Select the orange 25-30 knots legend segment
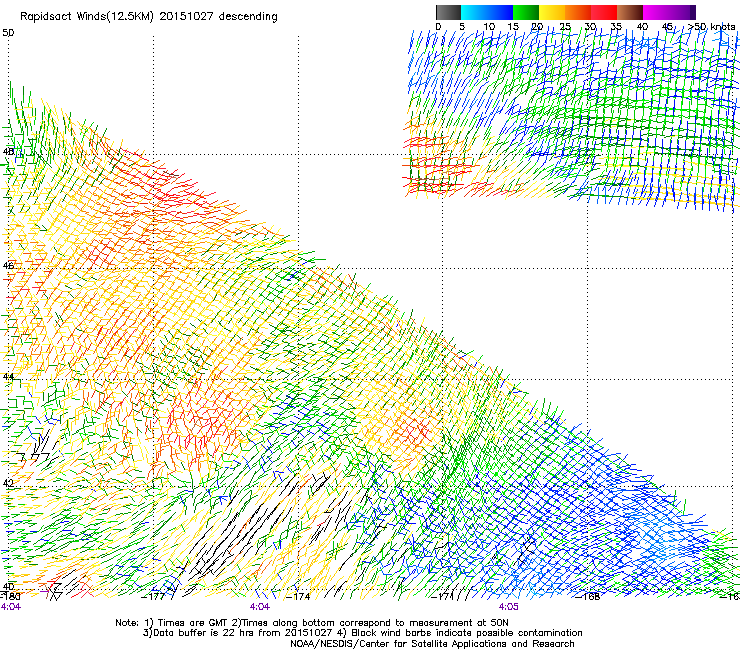This screenshot has width=740, height=650. click(x=578, y=12)
